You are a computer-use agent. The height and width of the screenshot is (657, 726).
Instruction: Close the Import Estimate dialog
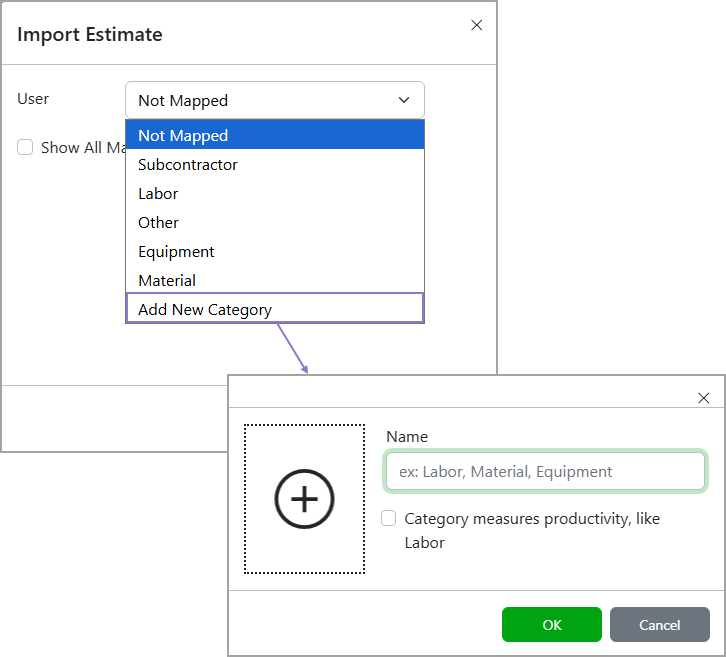[476, 25]
